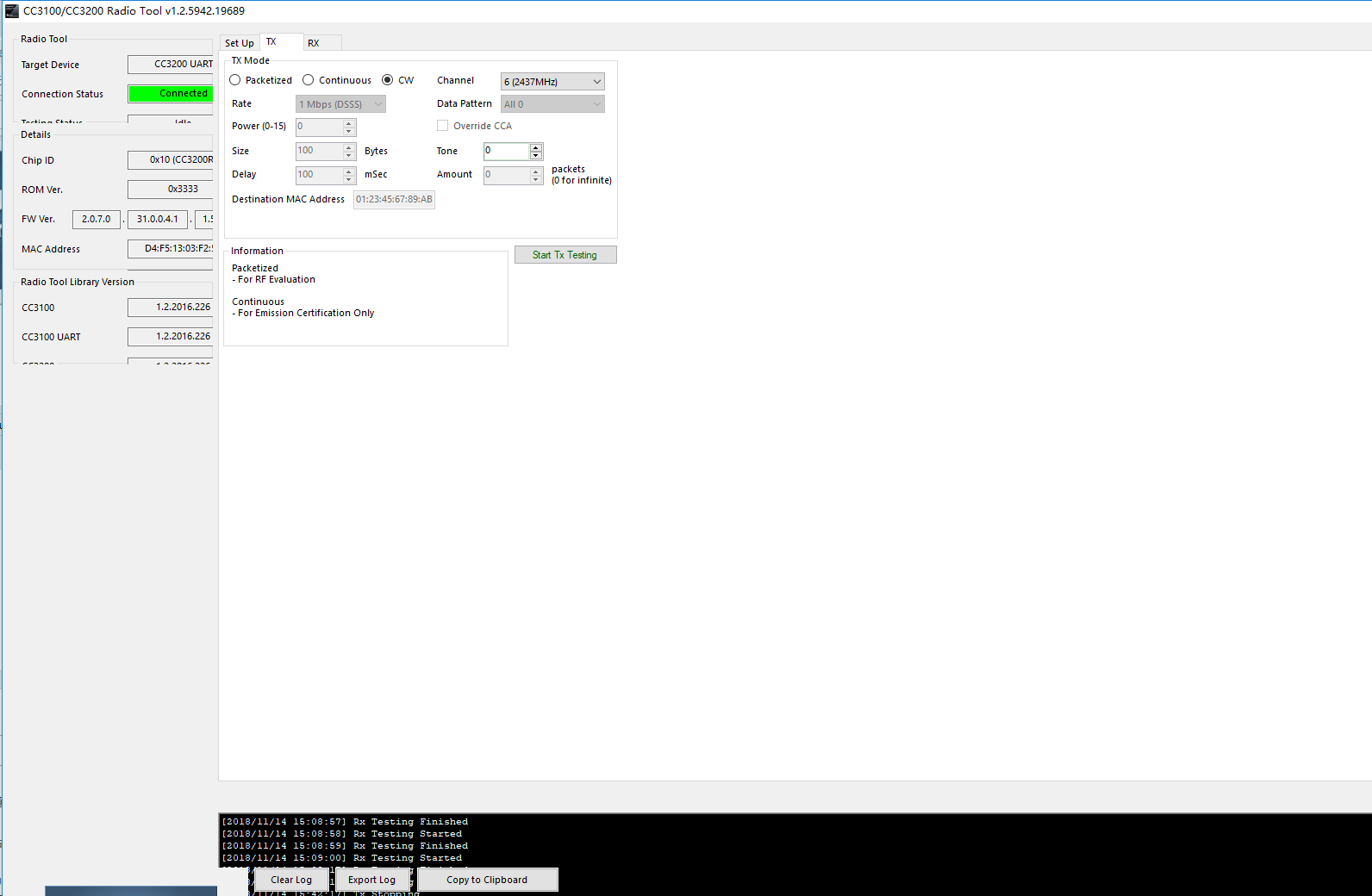Switch to the TX tab
Viewport: 1372px width, 896px height.
281,41
